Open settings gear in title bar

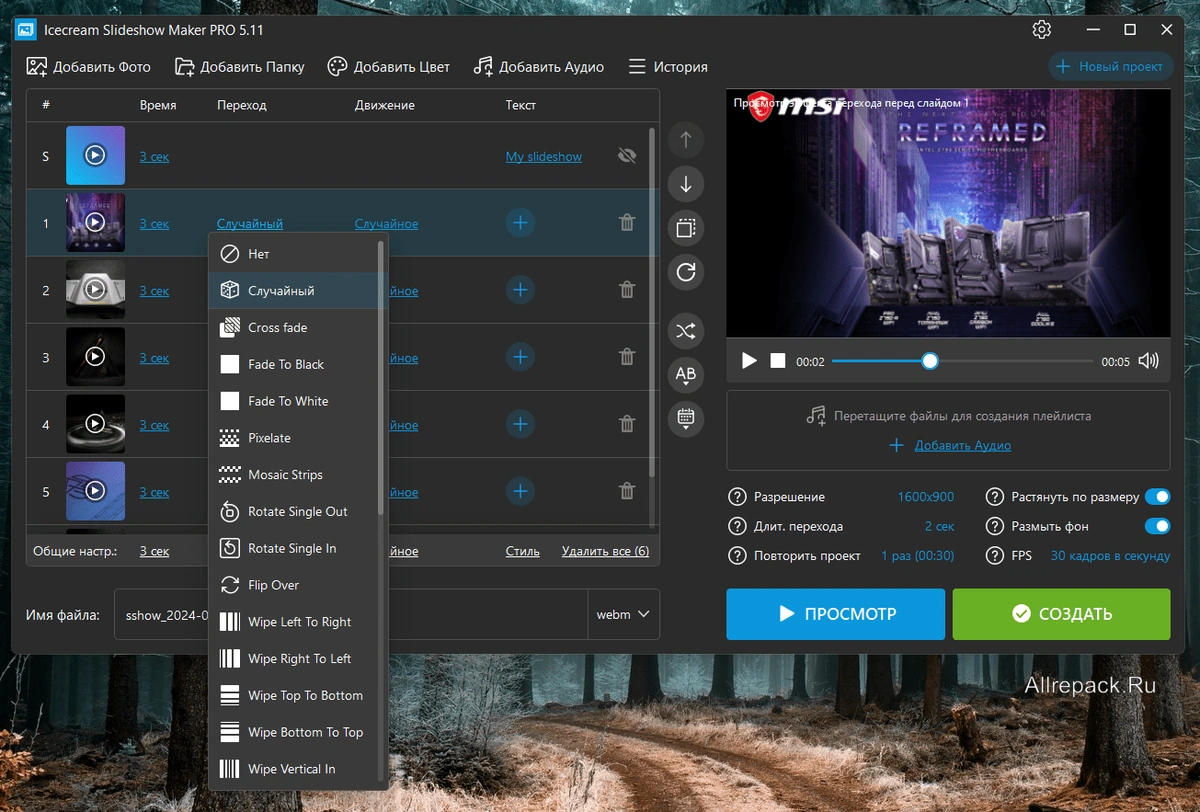pyautogui.click(x=1042, y=29)
